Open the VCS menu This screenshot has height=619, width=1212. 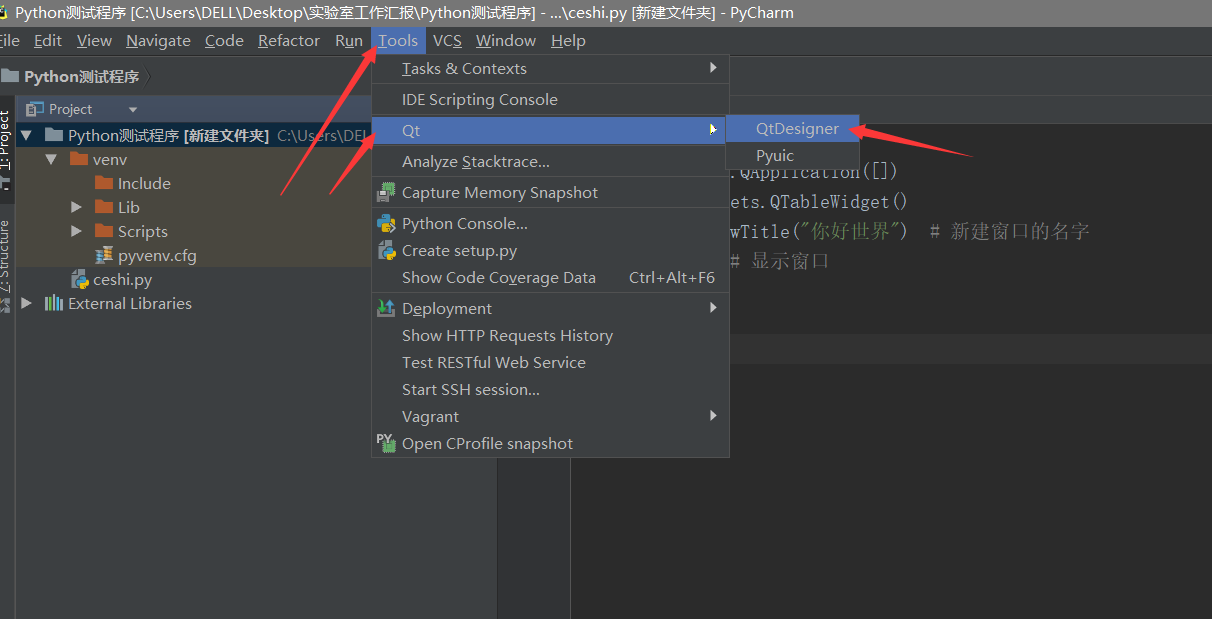447,41
